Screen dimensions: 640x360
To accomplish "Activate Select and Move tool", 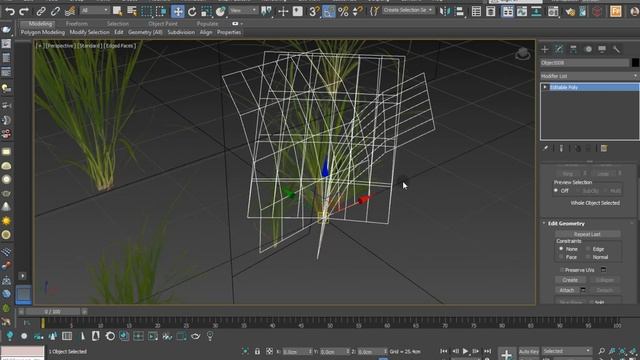I will 178,11.
